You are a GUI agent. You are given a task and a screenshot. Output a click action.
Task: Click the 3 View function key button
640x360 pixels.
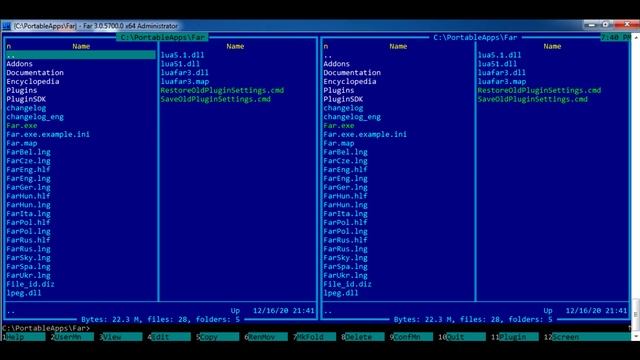point(122,337)
